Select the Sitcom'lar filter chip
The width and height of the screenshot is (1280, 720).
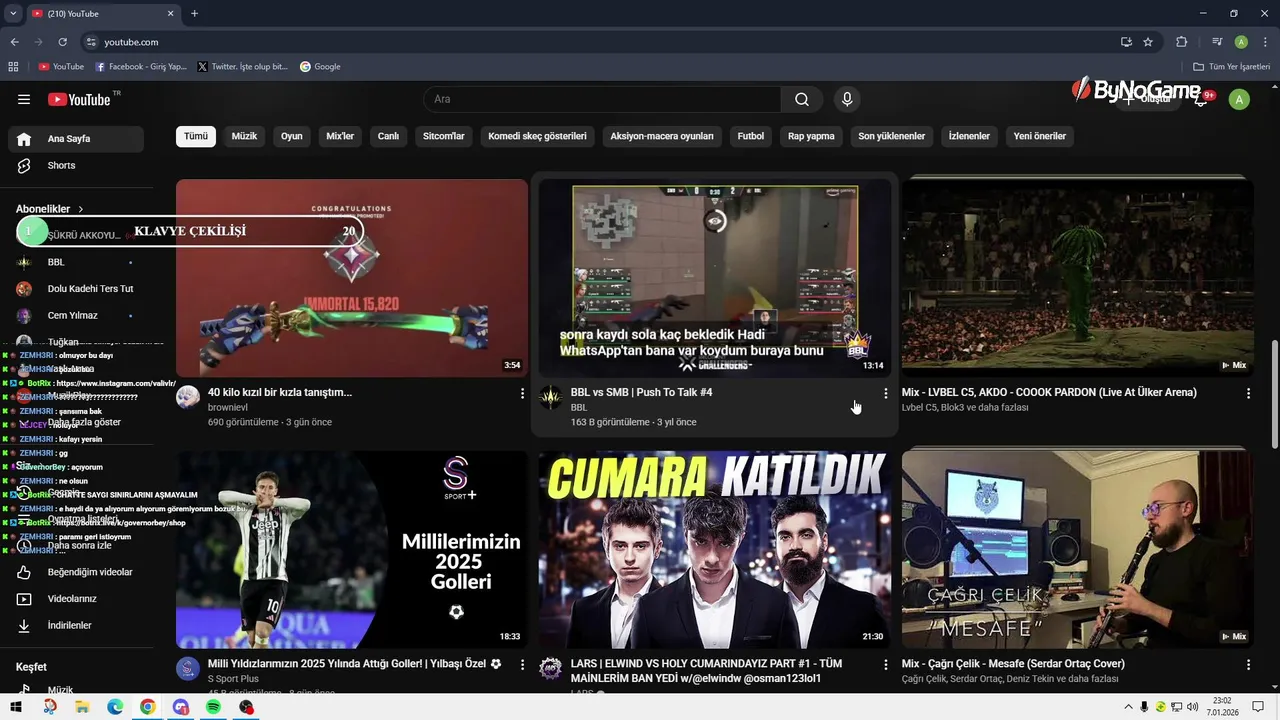click(x=444, y=136)
